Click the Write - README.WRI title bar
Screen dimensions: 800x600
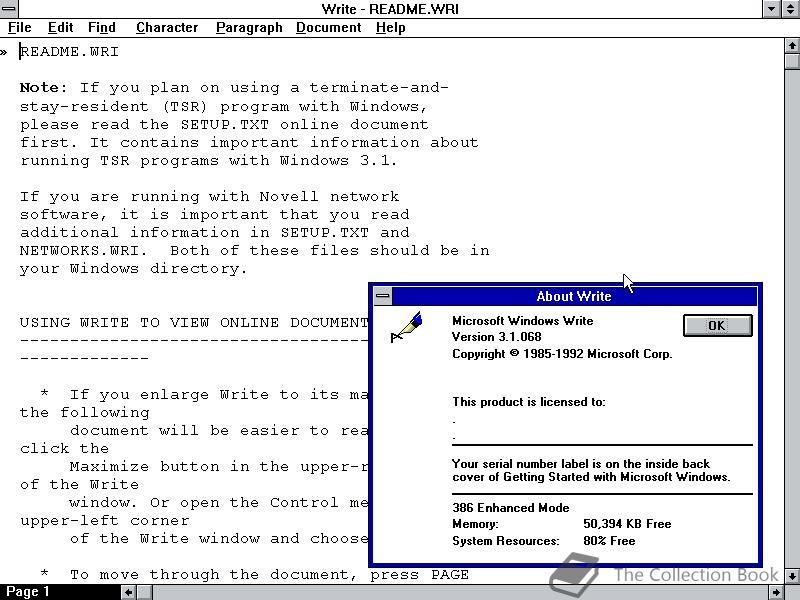point(390,9)
